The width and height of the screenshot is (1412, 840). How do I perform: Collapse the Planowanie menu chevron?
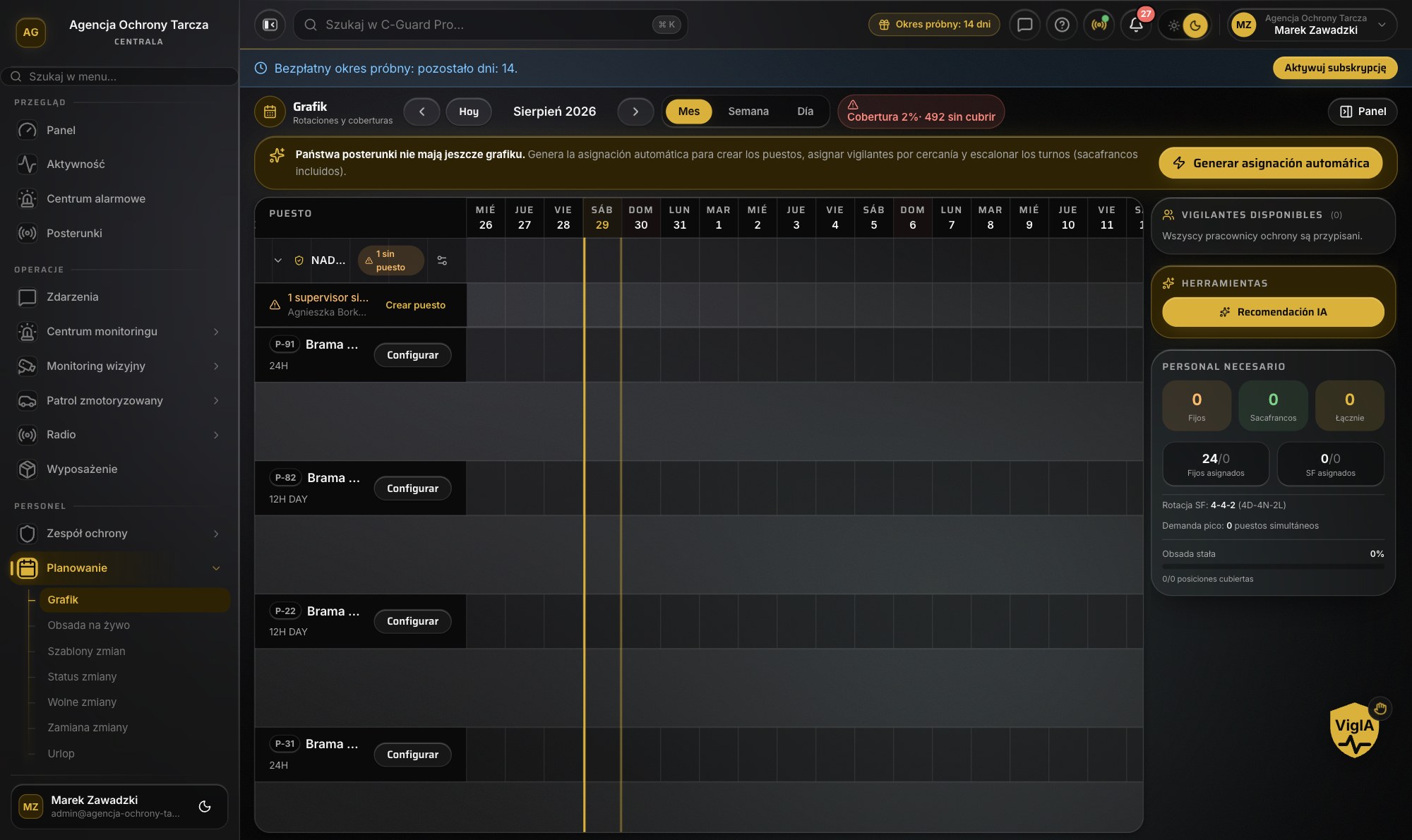click(x=216, y=568)
